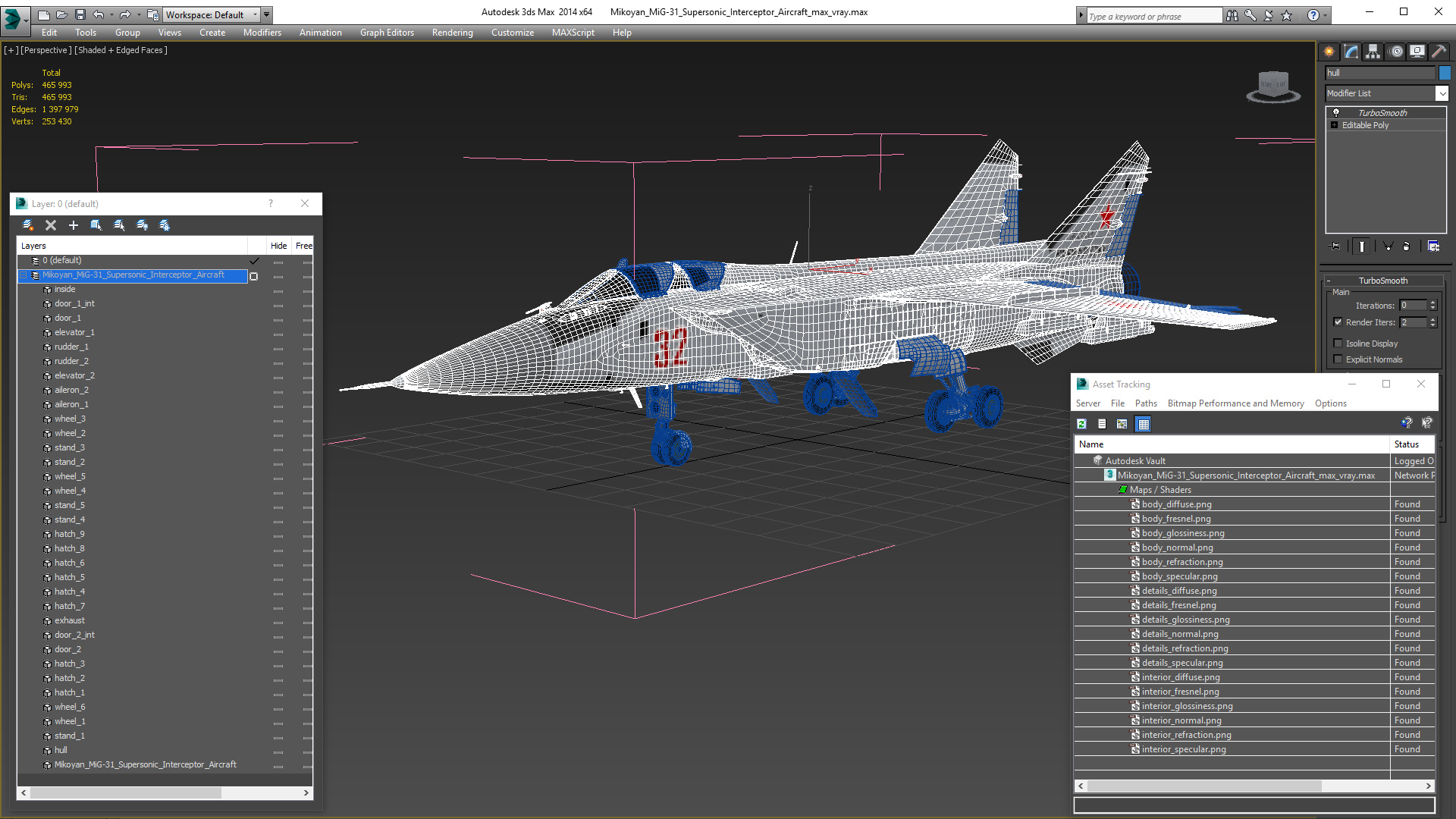Click the blue object color swatch
Image resolution: width=1456 pixels, height=819 pixels.
point(1445,73)
